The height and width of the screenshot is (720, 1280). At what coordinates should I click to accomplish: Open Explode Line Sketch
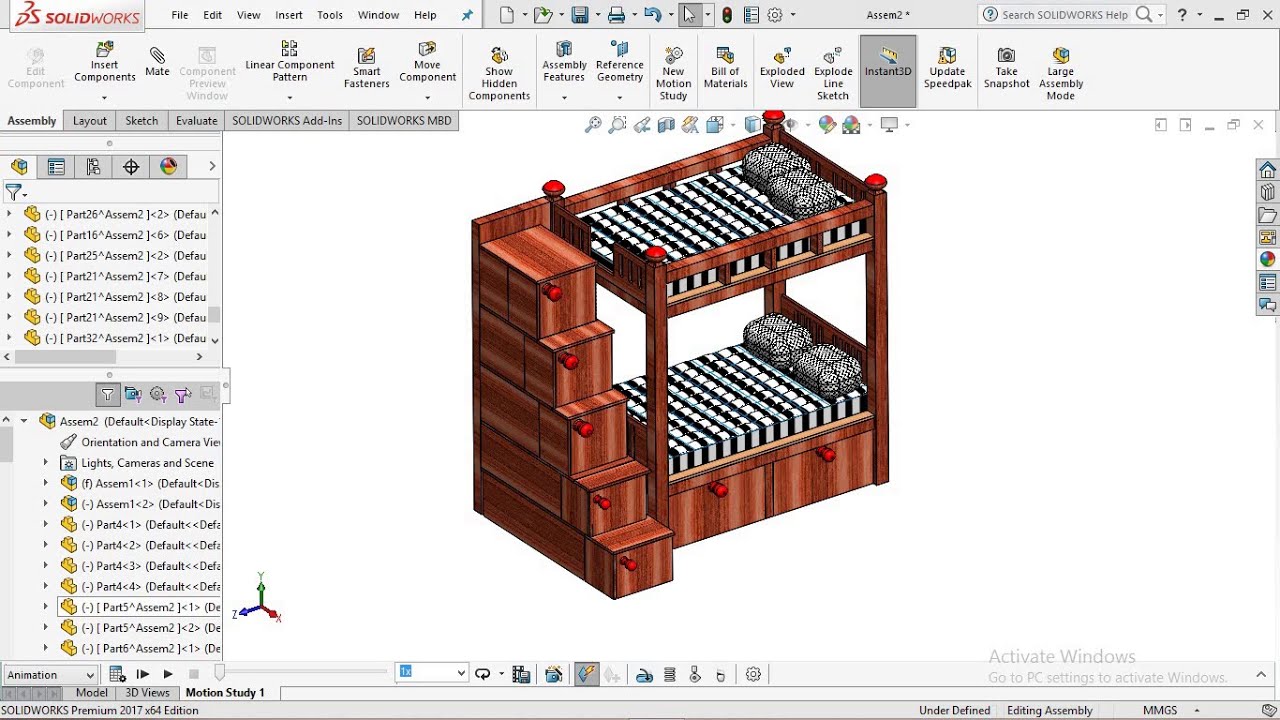833,73
